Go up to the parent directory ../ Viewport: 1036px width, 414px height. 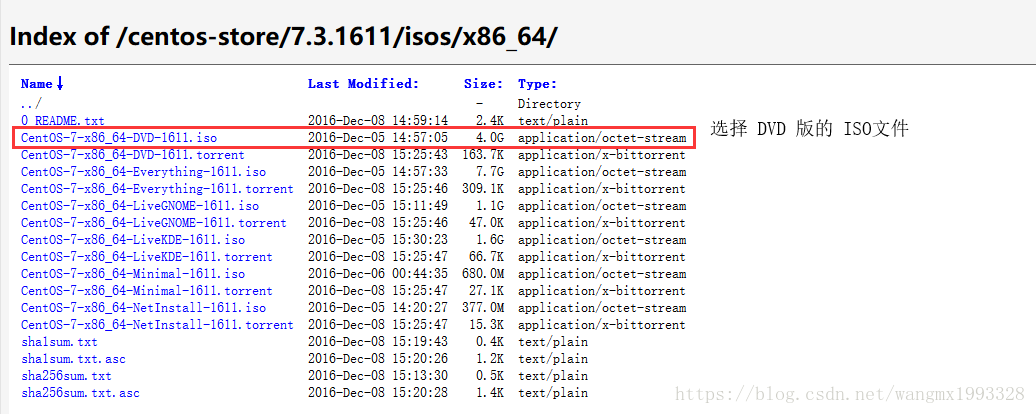(31, 104)
